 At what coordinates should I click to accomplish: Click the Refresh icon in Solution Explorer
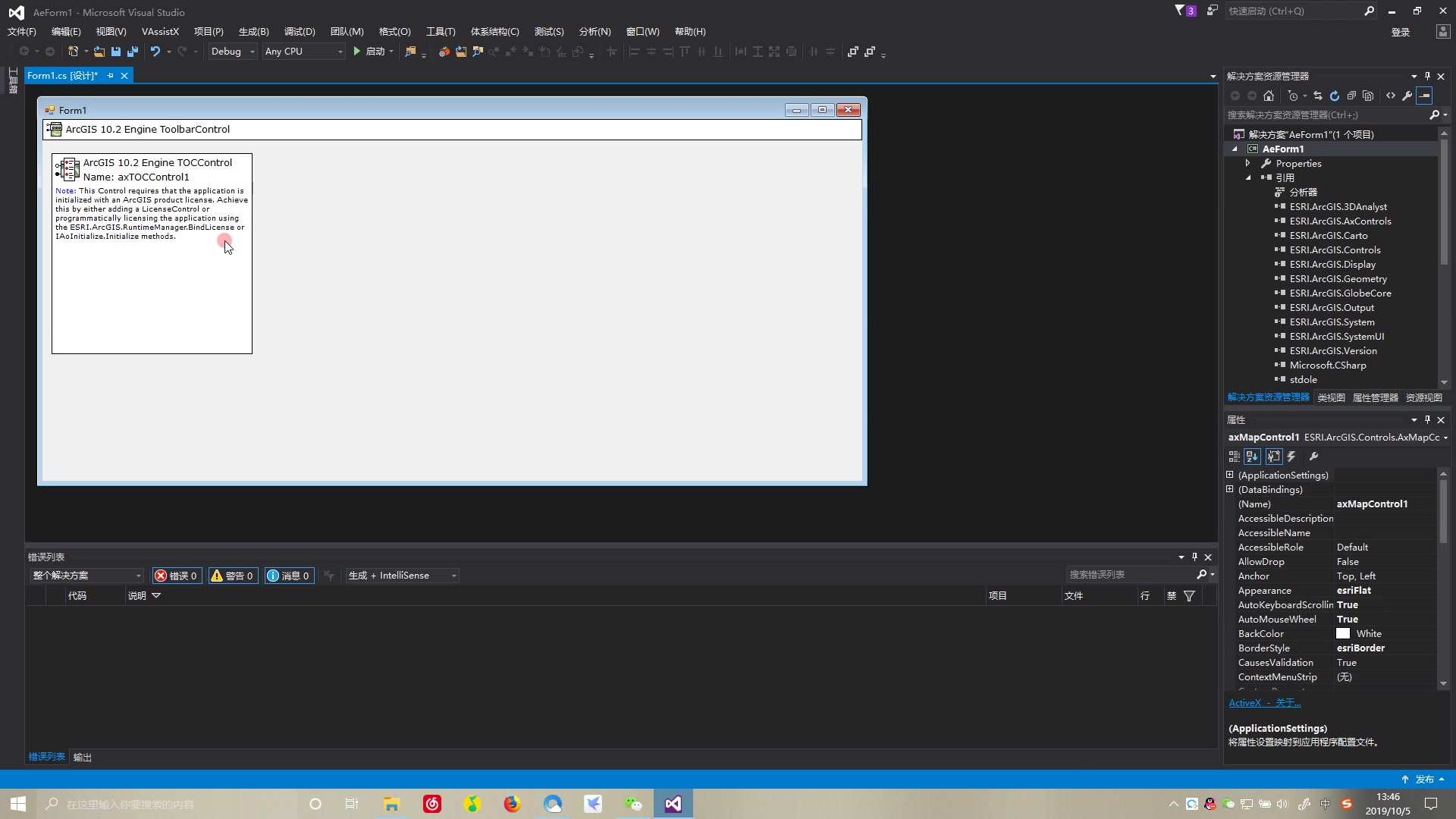pos(1335,96)
